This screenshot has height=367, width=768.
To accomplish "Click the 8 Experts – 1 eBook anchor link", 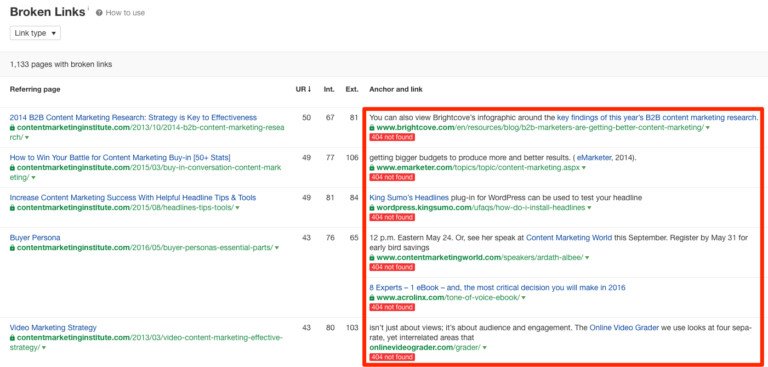I will pos(497,288).
